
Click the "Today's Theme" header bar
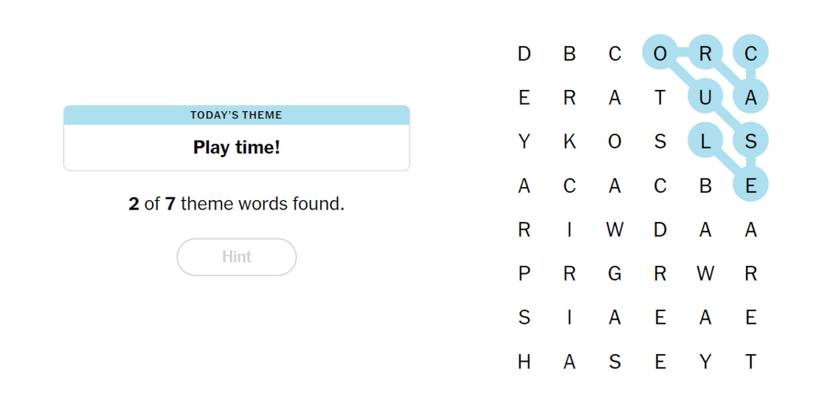pos(236,115)
